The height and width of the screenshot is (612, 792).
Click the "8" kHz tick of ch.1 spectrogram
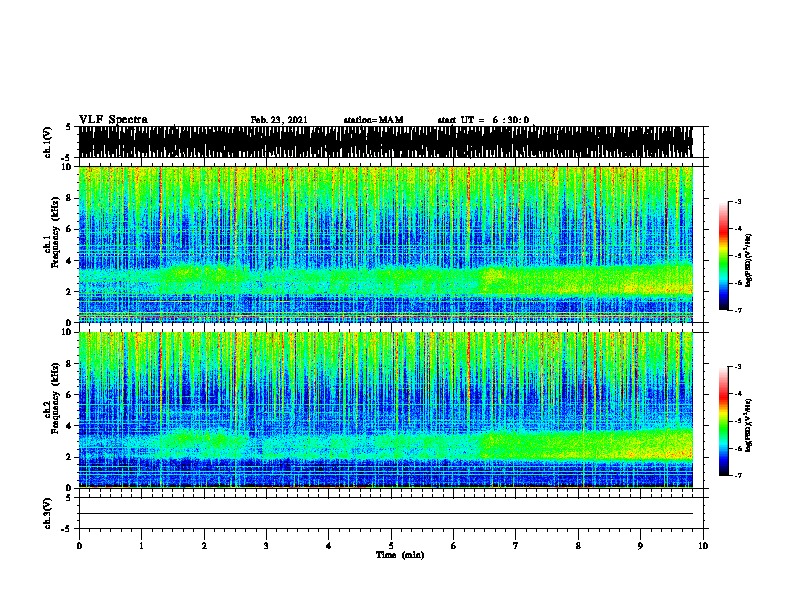pos(70,198)
